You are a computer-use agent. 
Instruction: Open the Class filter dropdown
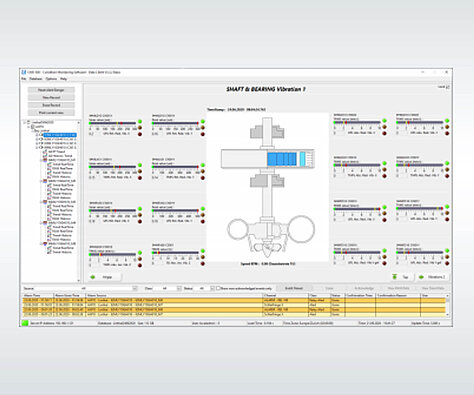pos(179,288)
